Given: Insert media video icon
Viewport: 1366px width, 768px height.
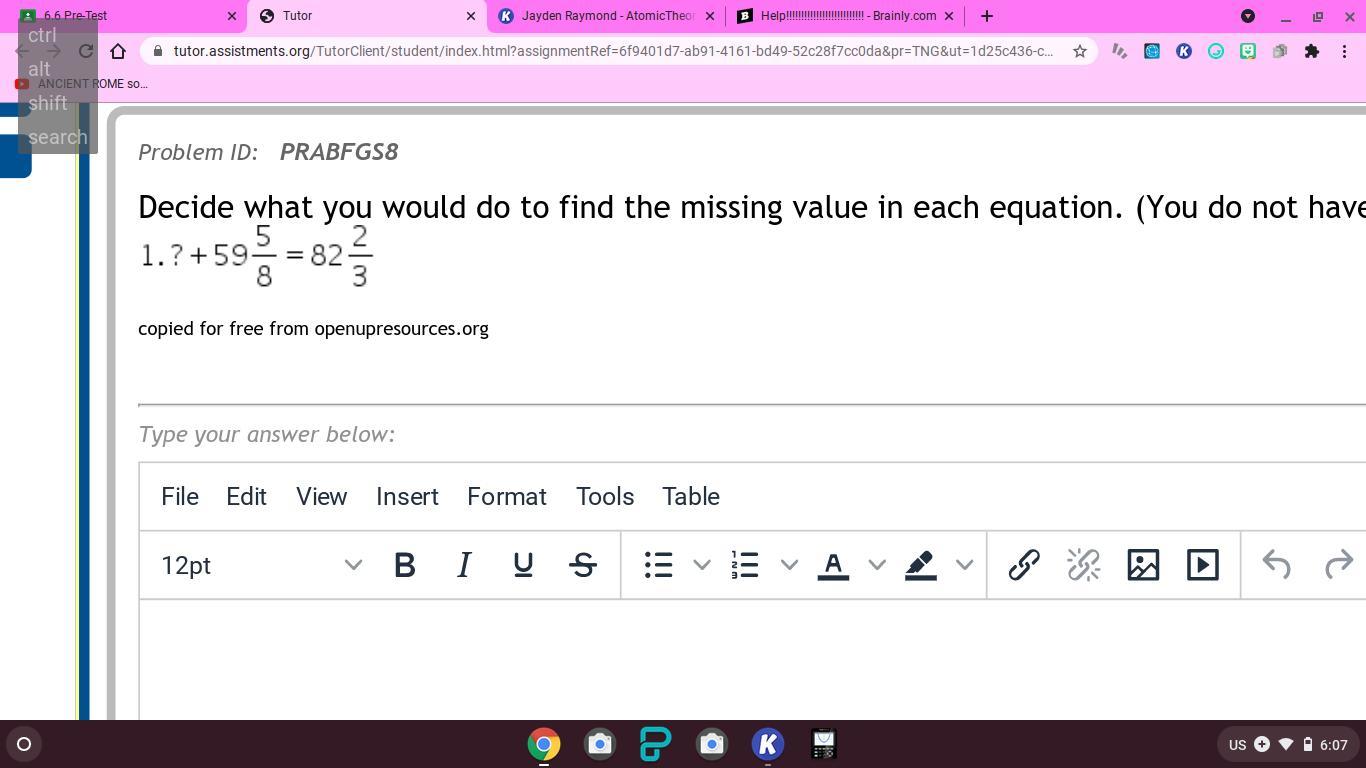Looking at the screenshot, I should click(x=1202, y=565).
